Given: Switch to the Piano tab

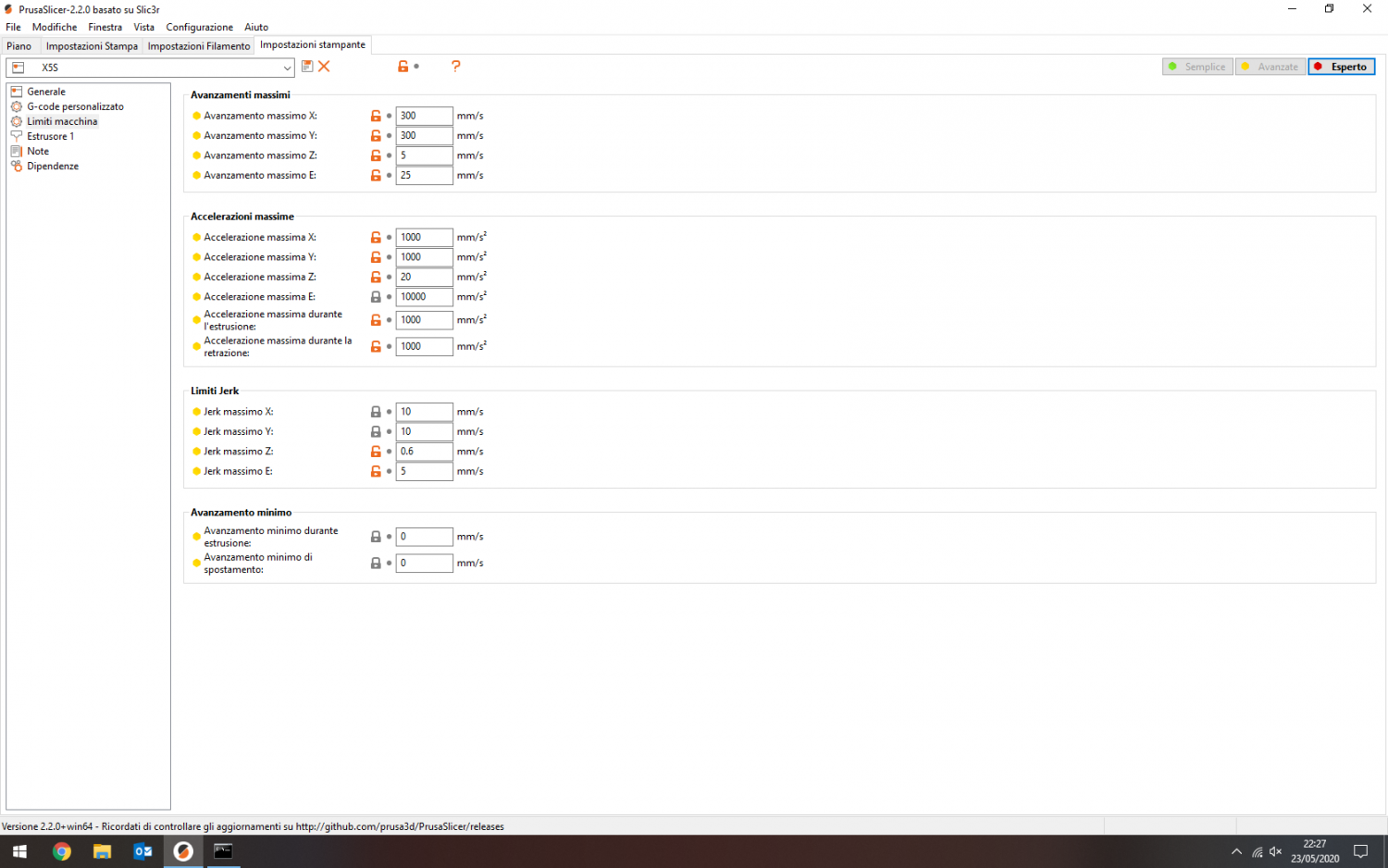Looking at the screenshot, I should point(19,45).
